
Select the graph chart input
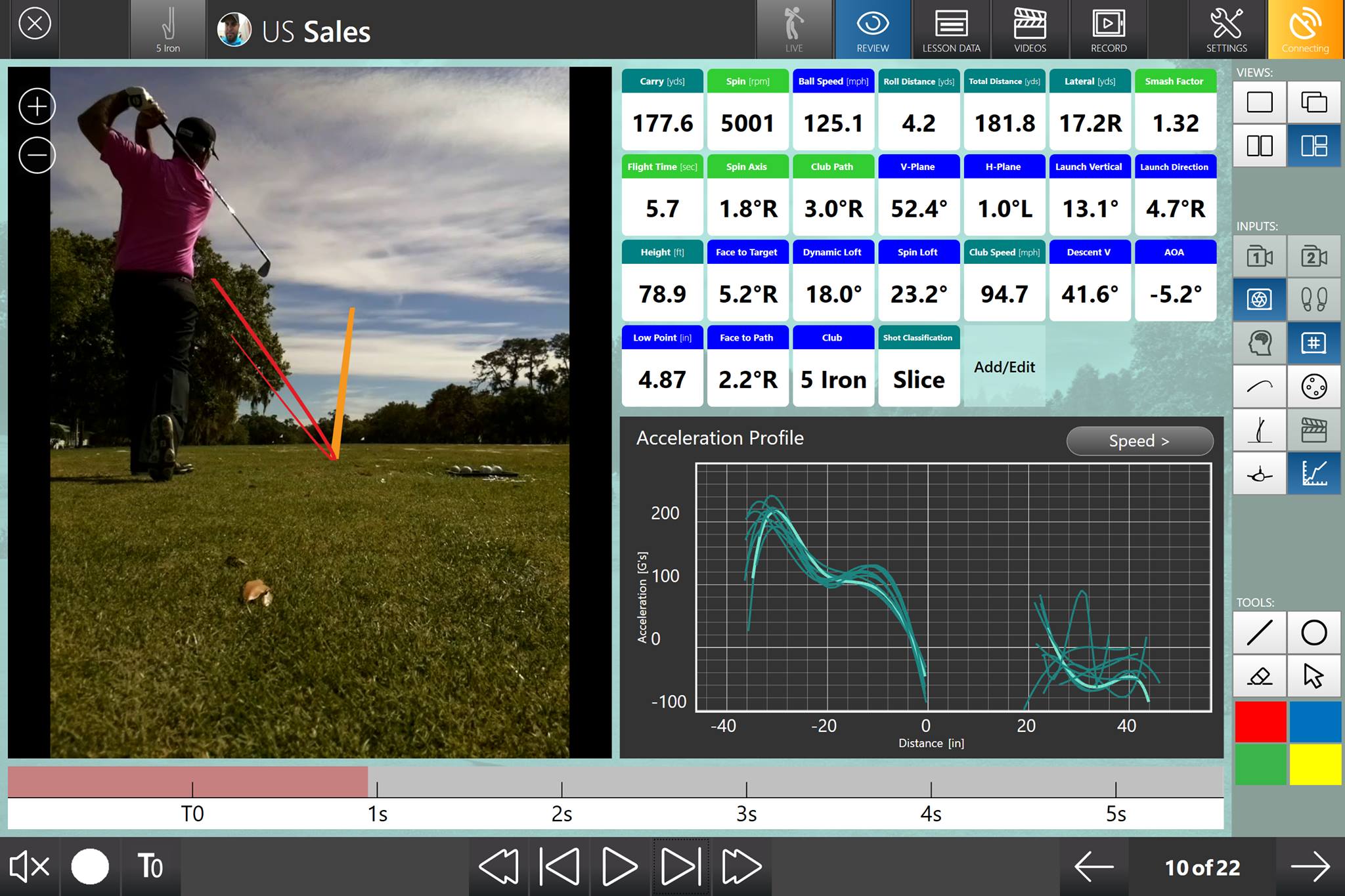1313,473
